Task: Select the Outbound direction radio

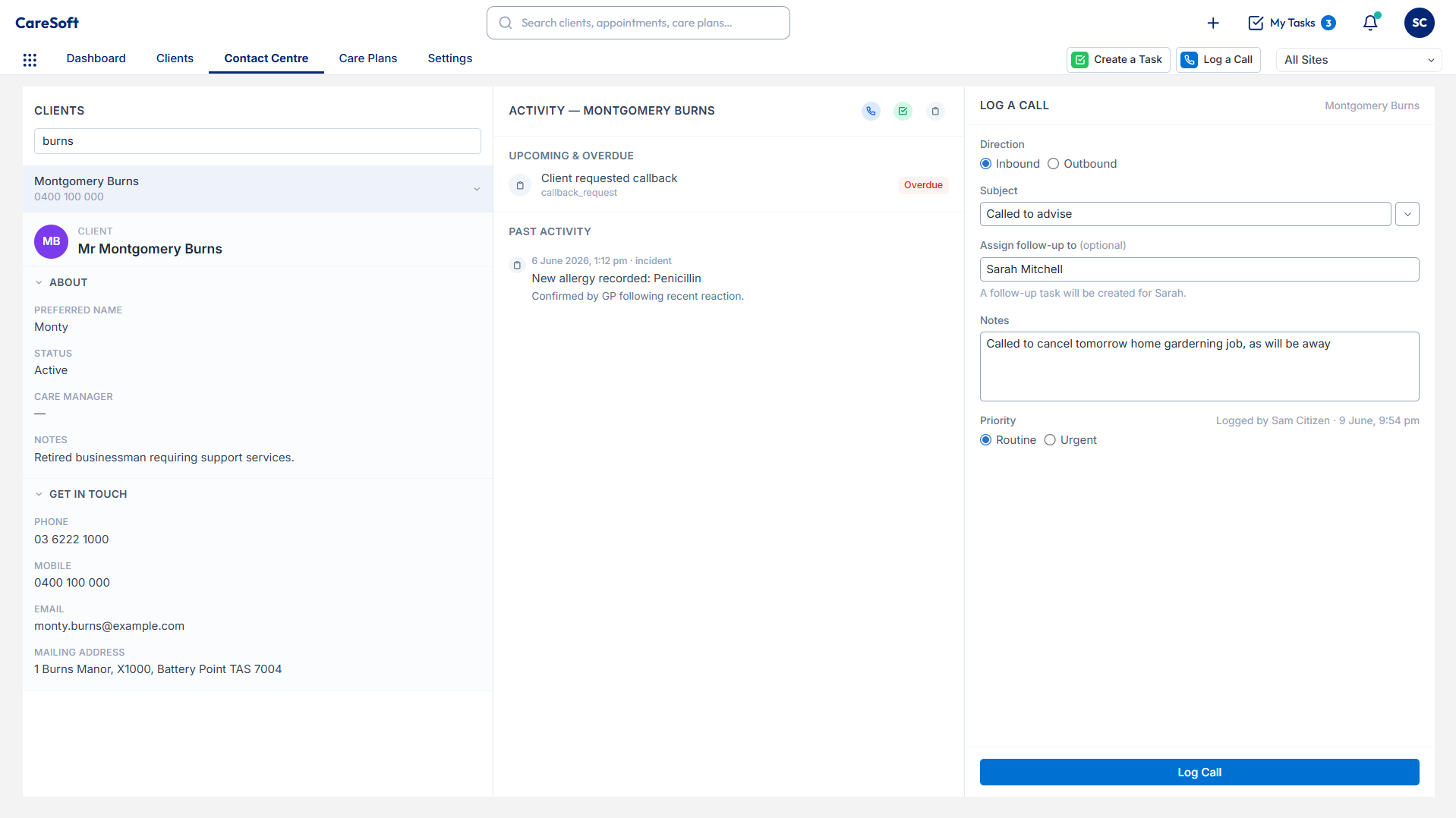Action: pyautogui.click(x=1053, y=164)
